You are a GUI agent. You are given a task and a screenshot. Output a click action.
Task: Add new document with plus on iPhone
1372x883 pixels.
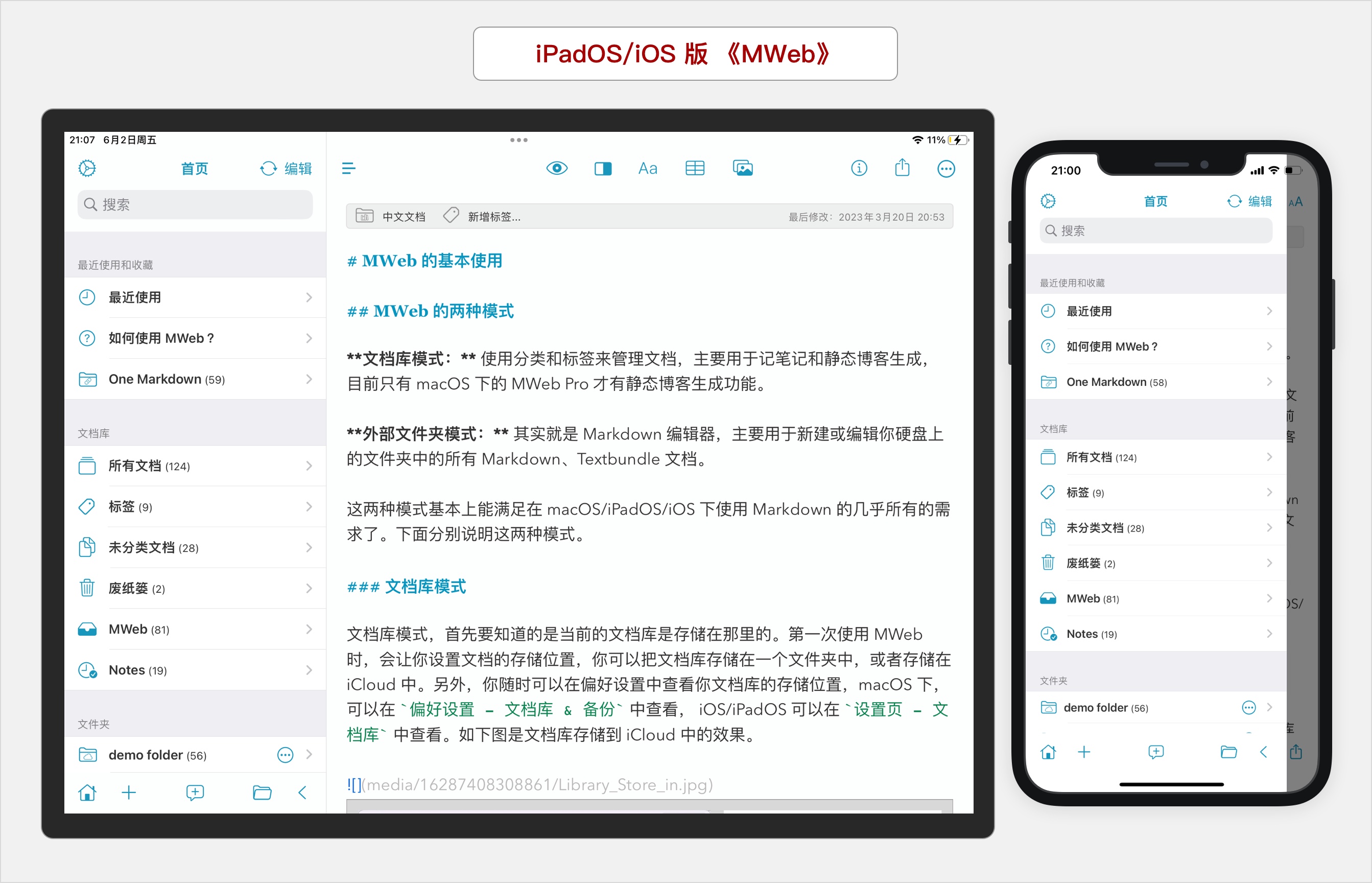(1084, 752)
